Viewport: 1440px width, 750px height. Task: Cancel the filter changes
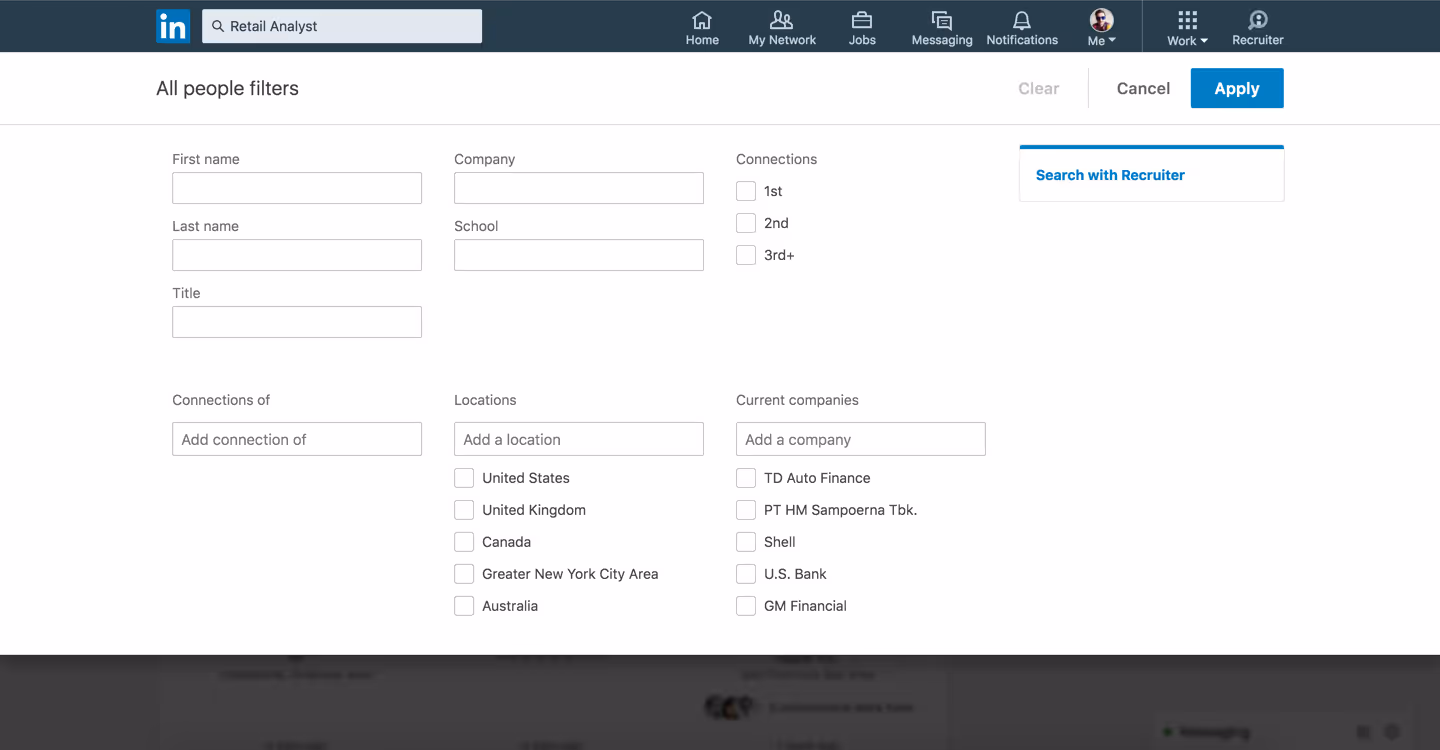1142,88
